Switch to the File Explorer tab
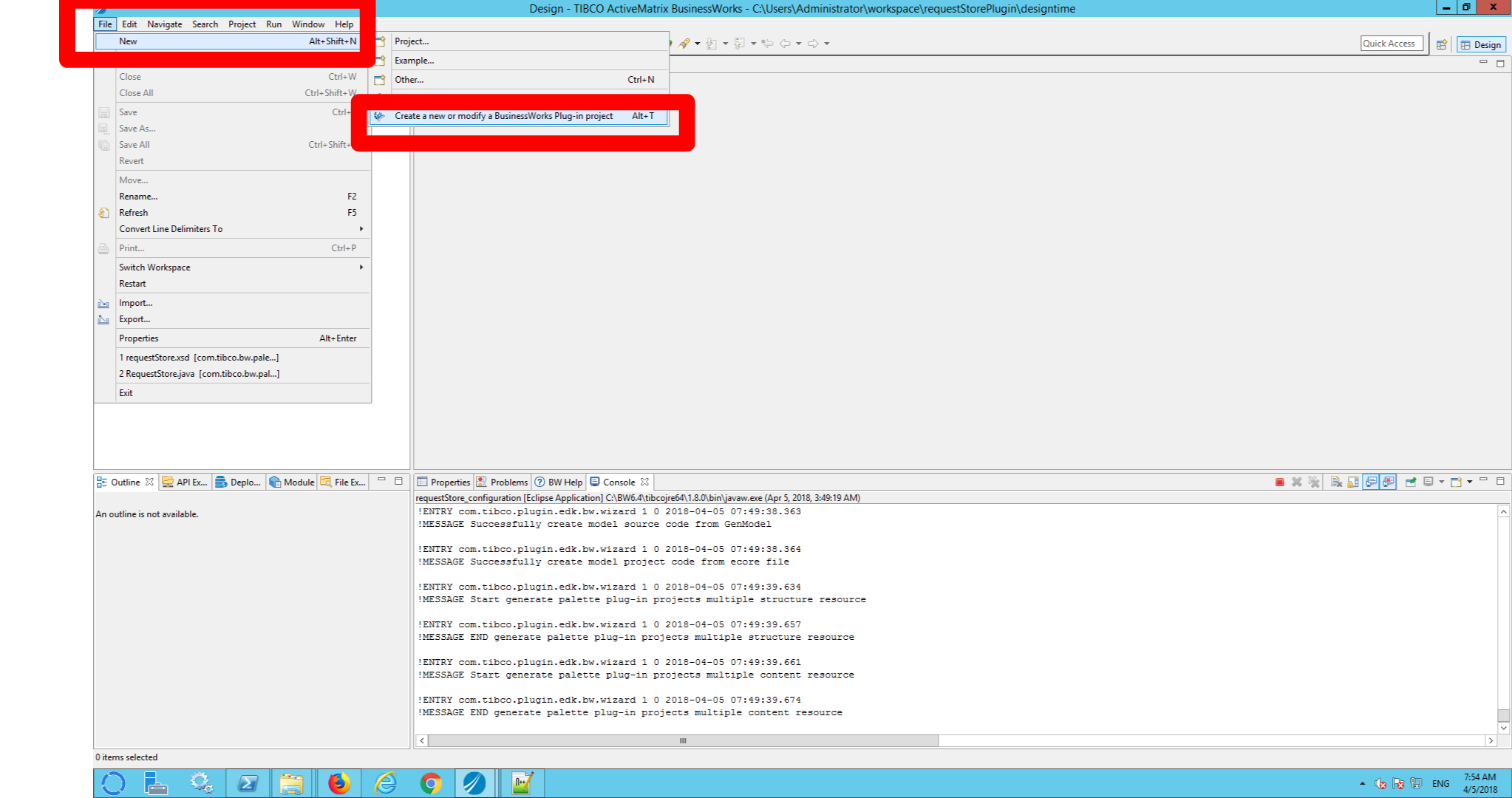Screen dimensions: 1512x798 coord(344,482)
